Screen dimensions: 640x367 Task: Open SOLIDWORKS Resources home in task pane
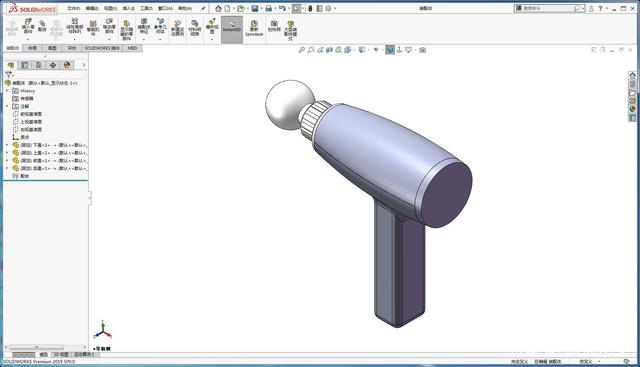(632, 75)
